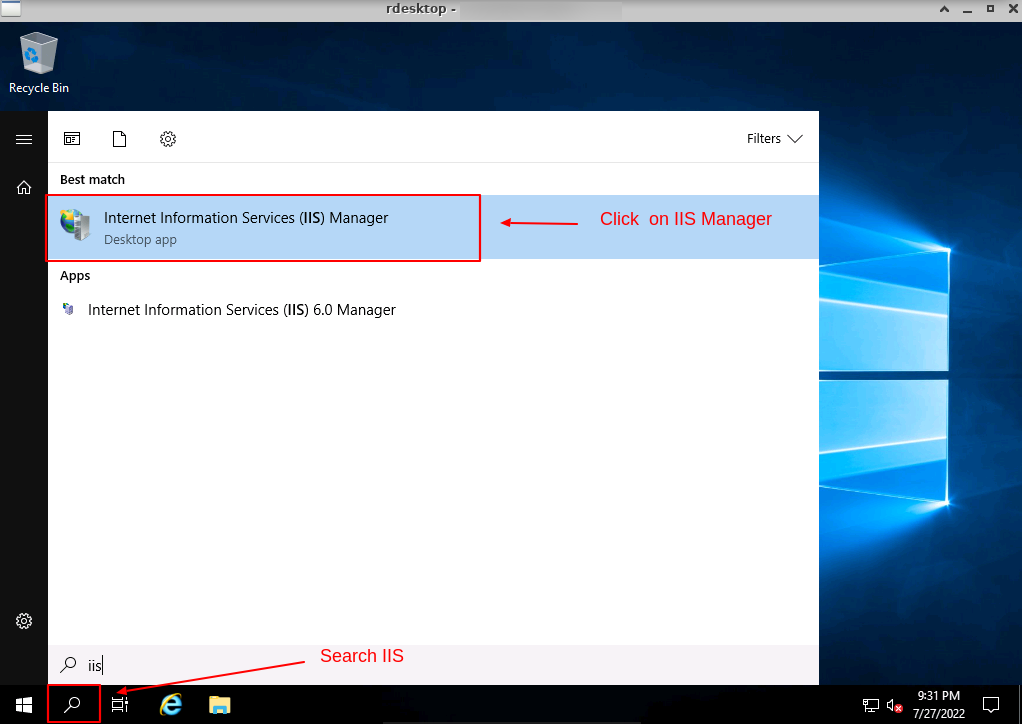Viewport: 1022px width, 724px height.
Task: Launch Internet Explorer from taskbar
Action: (x=171, y=704)
